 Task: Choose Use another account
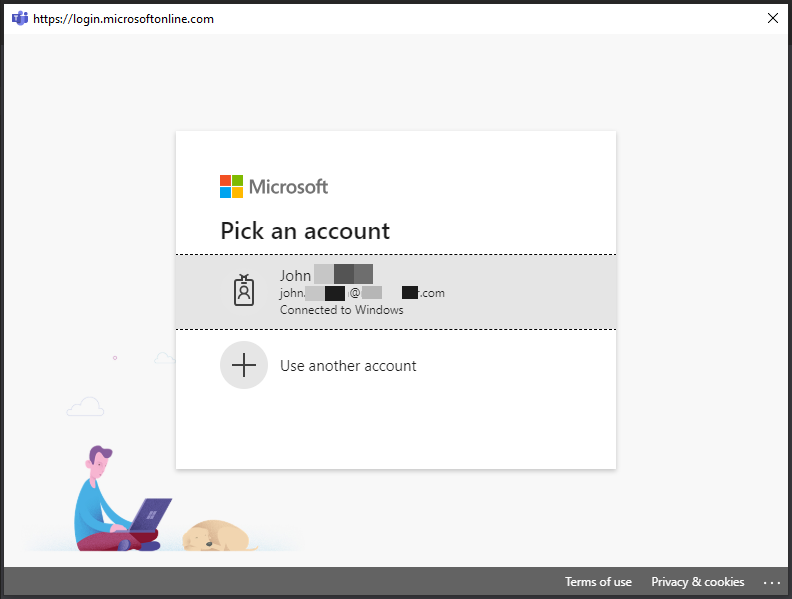395,365
